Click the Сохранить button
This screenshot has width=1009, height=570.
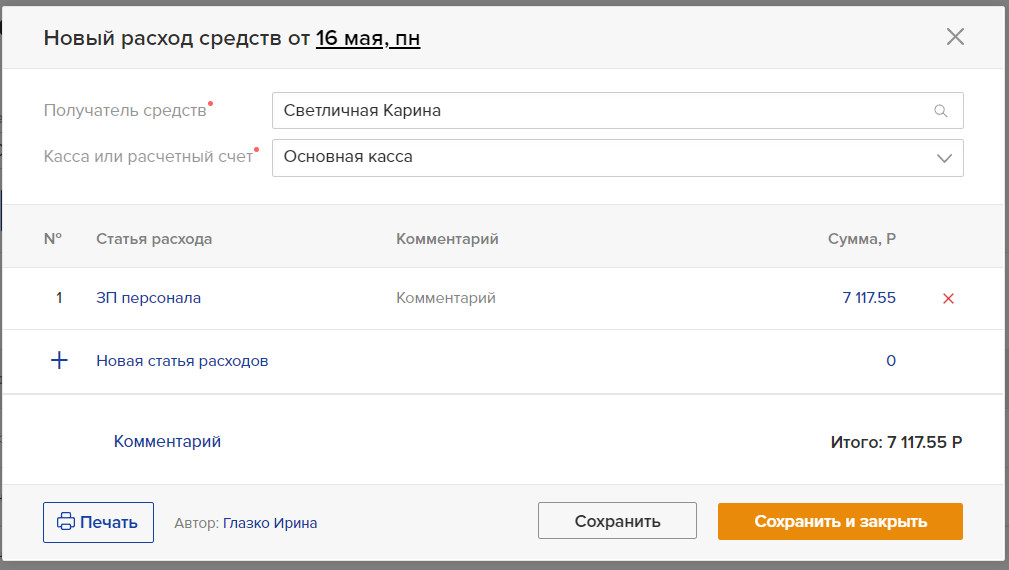pyautogui.click(x=617, y=520)
